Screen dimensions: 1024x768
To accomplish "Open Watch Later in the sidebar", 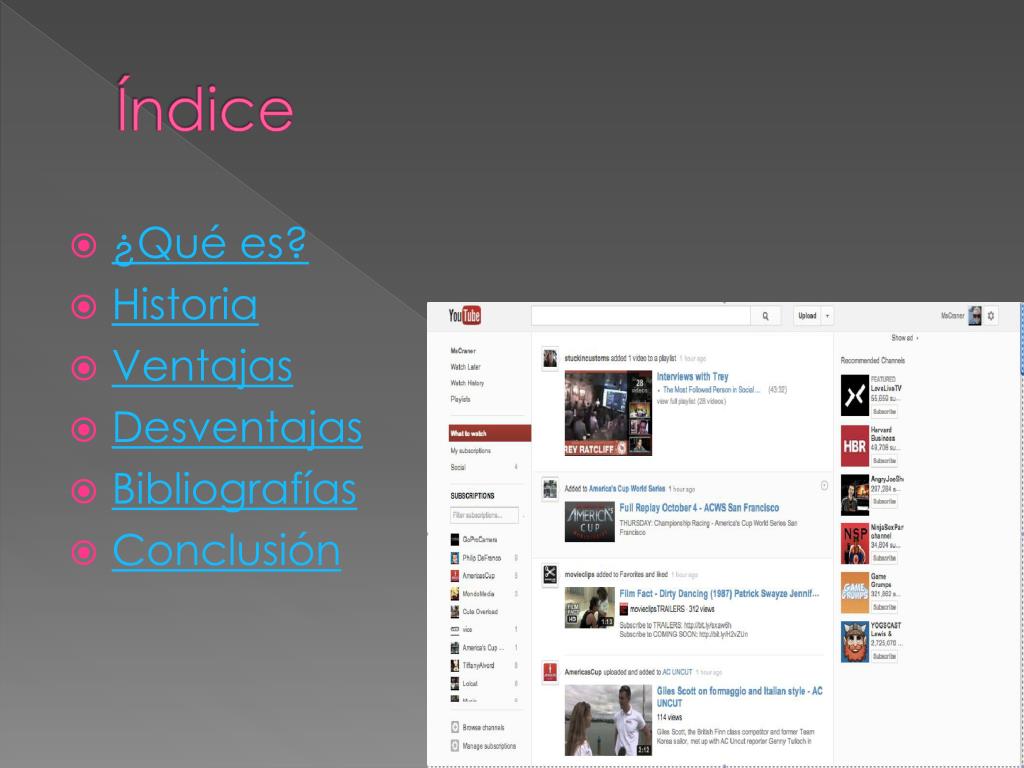I will (x=465, y=367).
